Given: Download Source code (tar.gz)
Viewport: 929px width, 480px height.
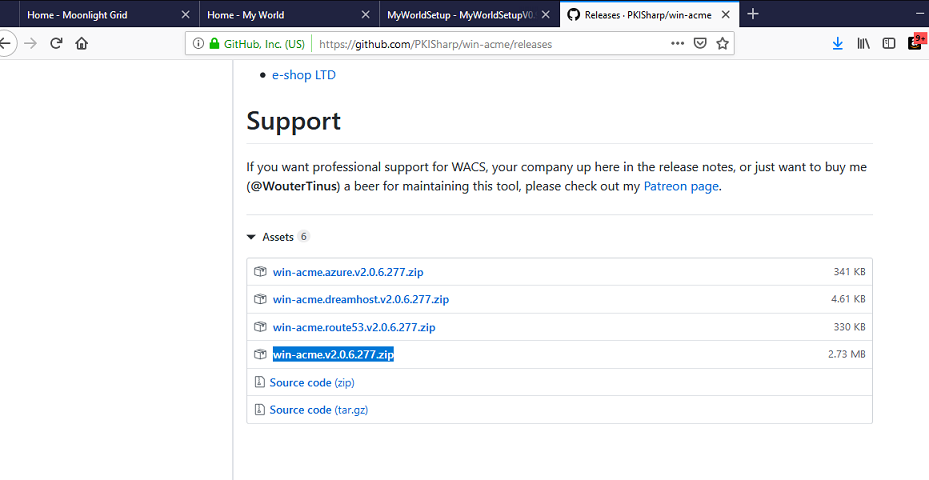Looking at the screenshot, I should click(319, 410).
